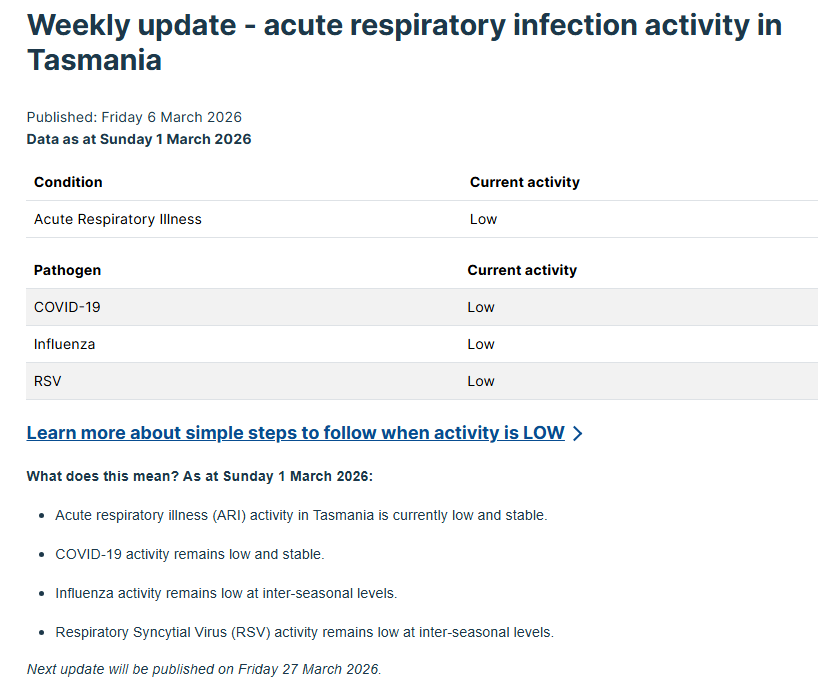818x691 pixels.
Task: Click the Condition column header
Action: 68,182
